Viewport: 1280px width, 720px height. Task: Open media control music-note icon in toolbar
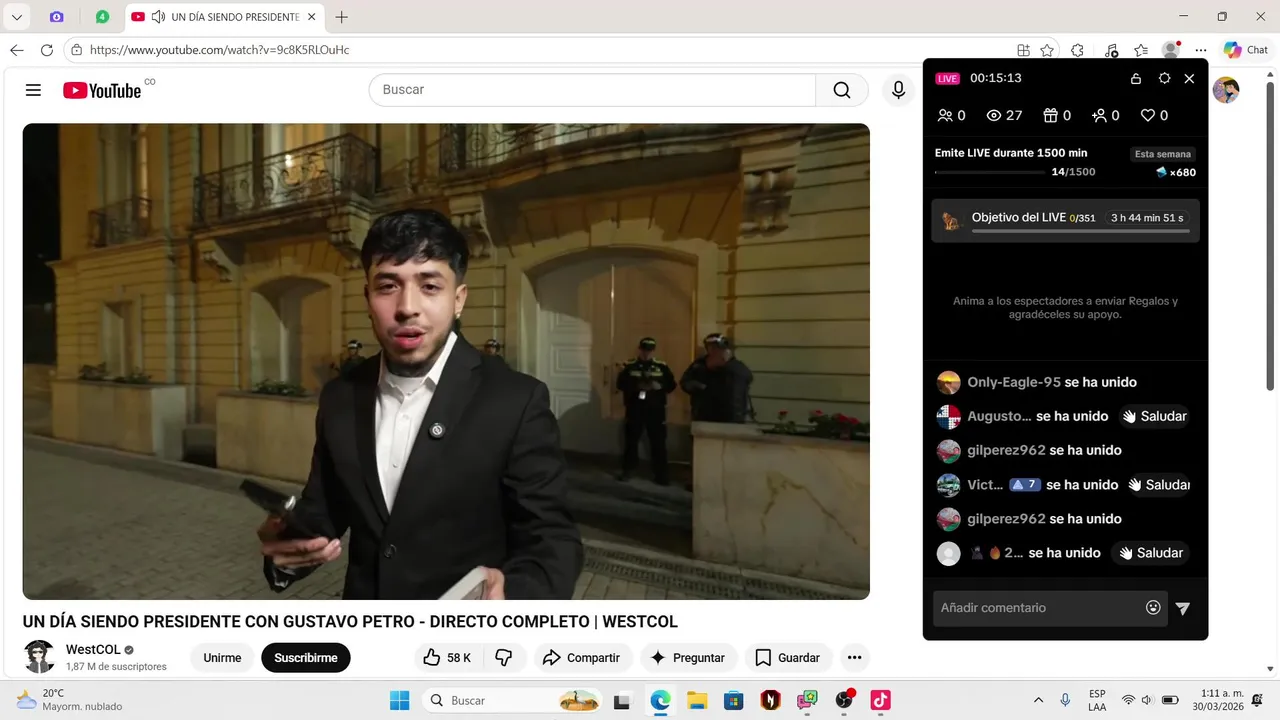(x=1111, y=50)
